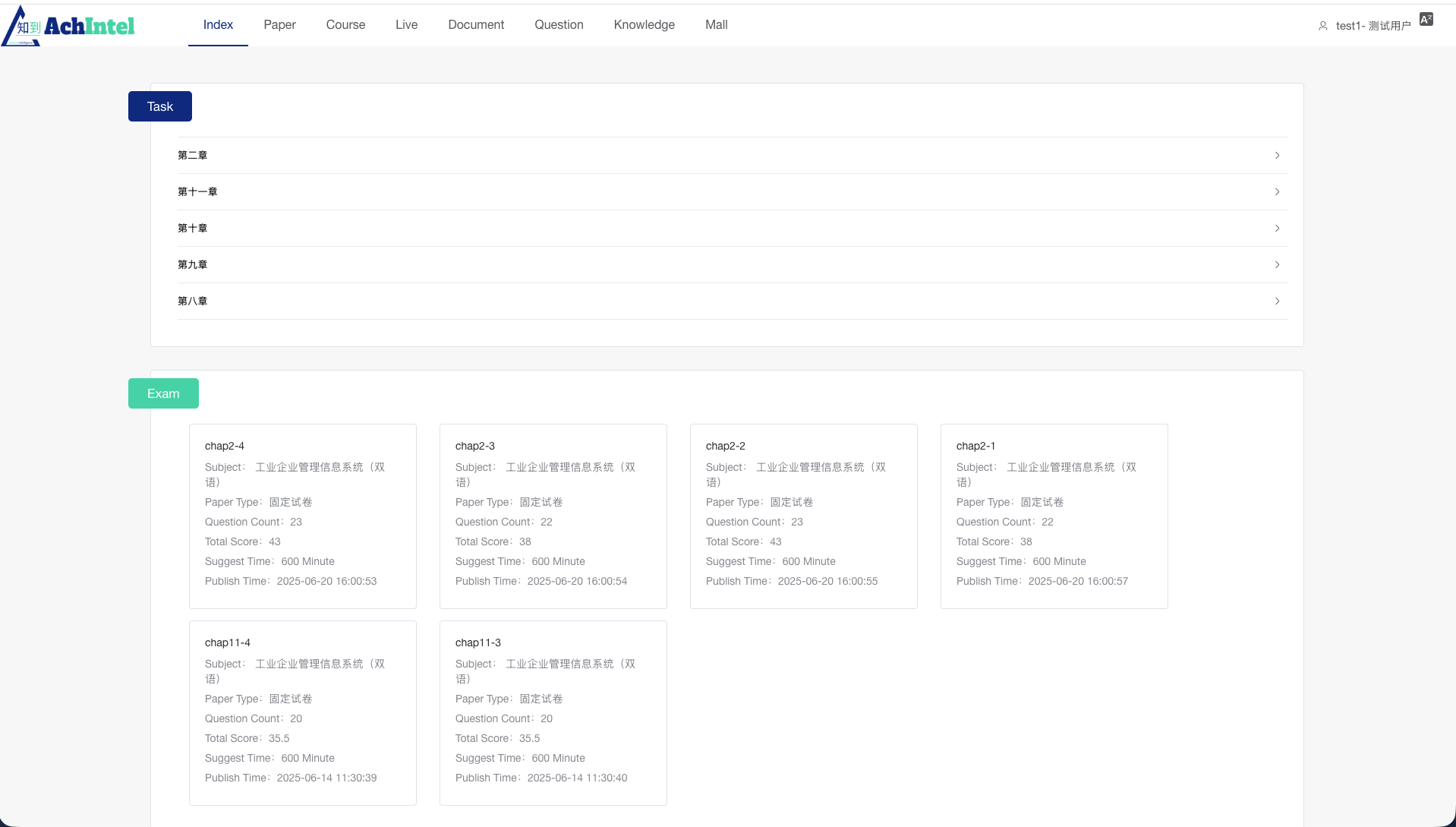Expand the 第二章 task row arrow
The width and height of the screenshot is (1456, 827).
click(1277, 156)
